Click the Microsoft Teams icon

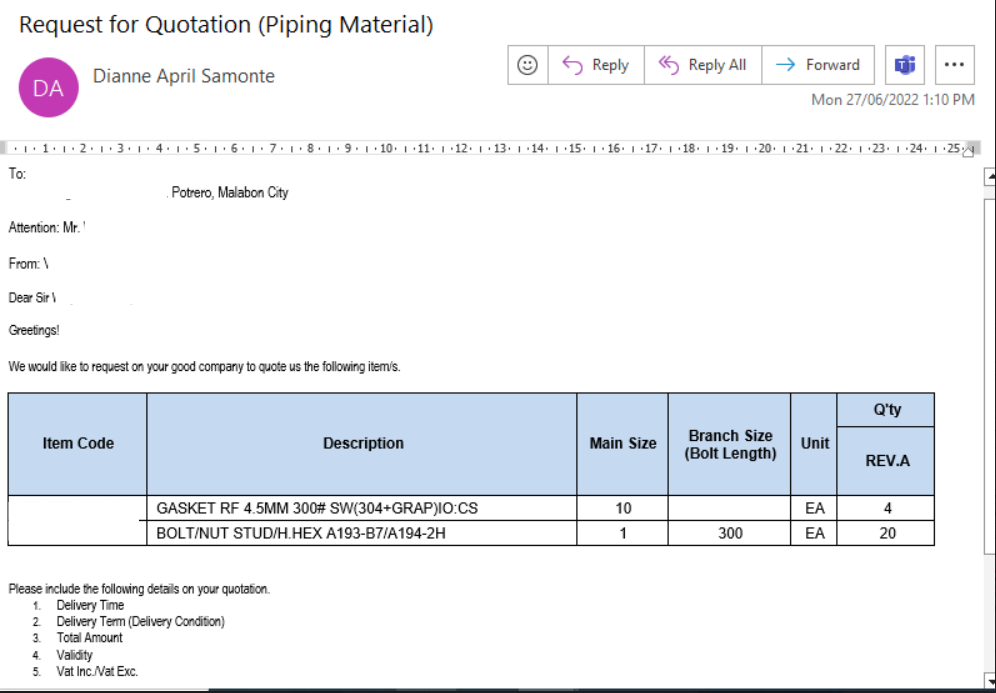point(905,65)
